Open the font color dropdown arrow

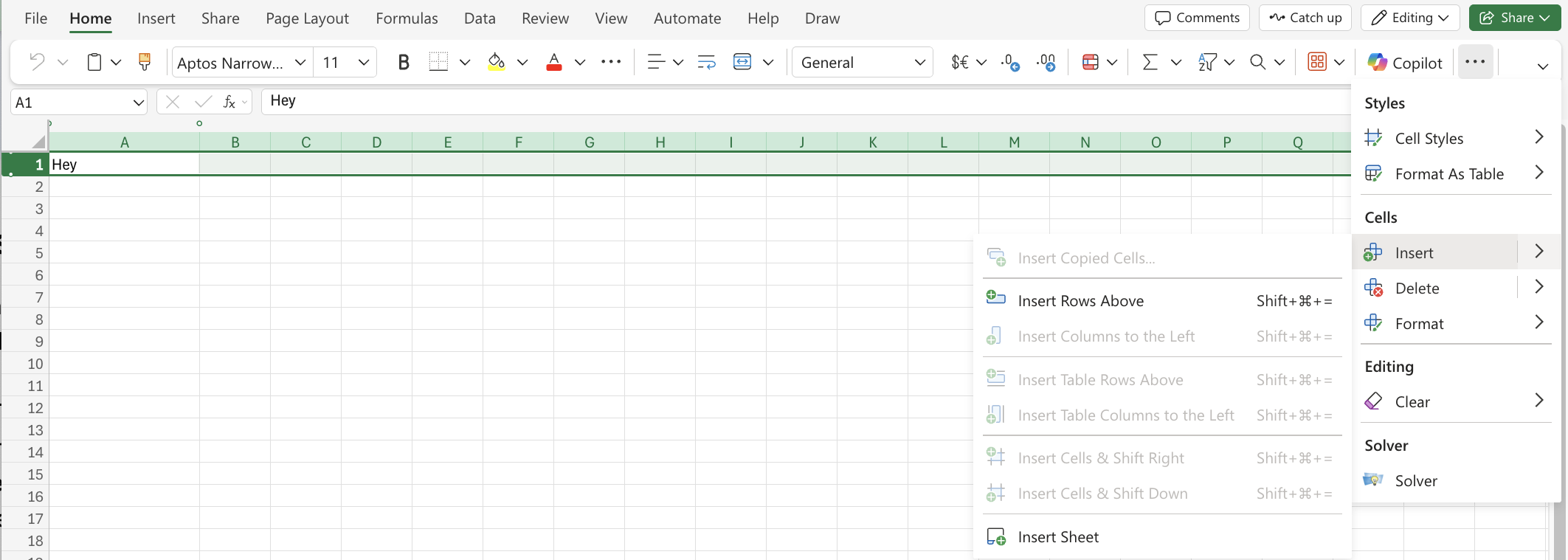[580, 63]
